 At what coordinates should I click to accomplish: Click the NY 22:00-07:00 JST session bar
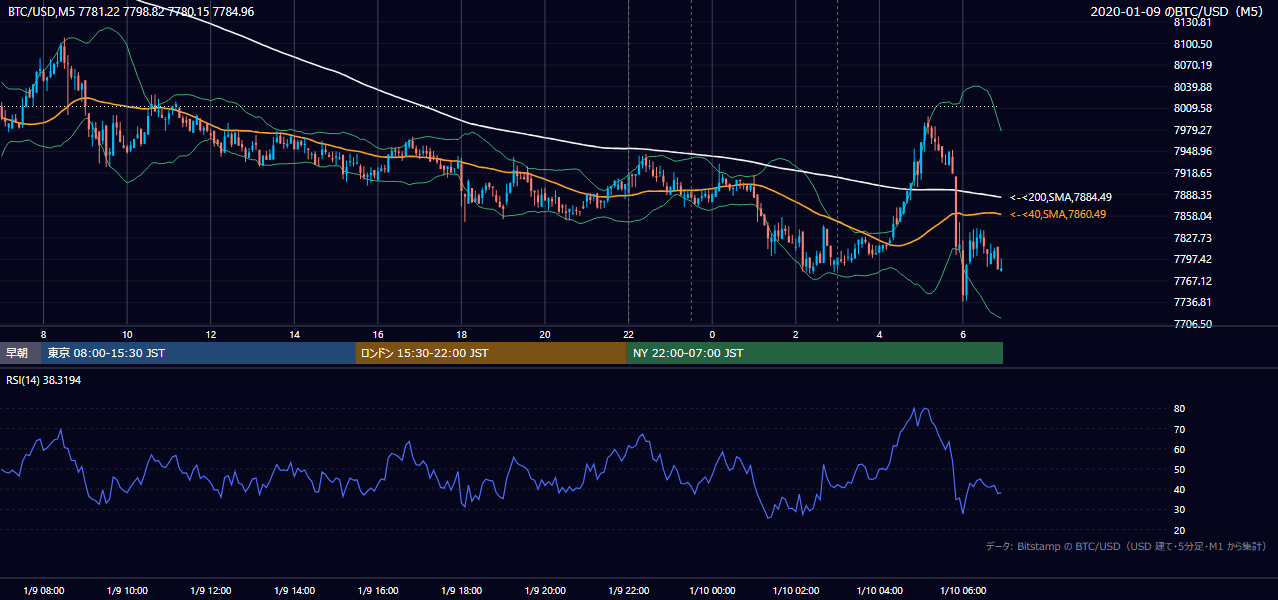click(815, 353)
